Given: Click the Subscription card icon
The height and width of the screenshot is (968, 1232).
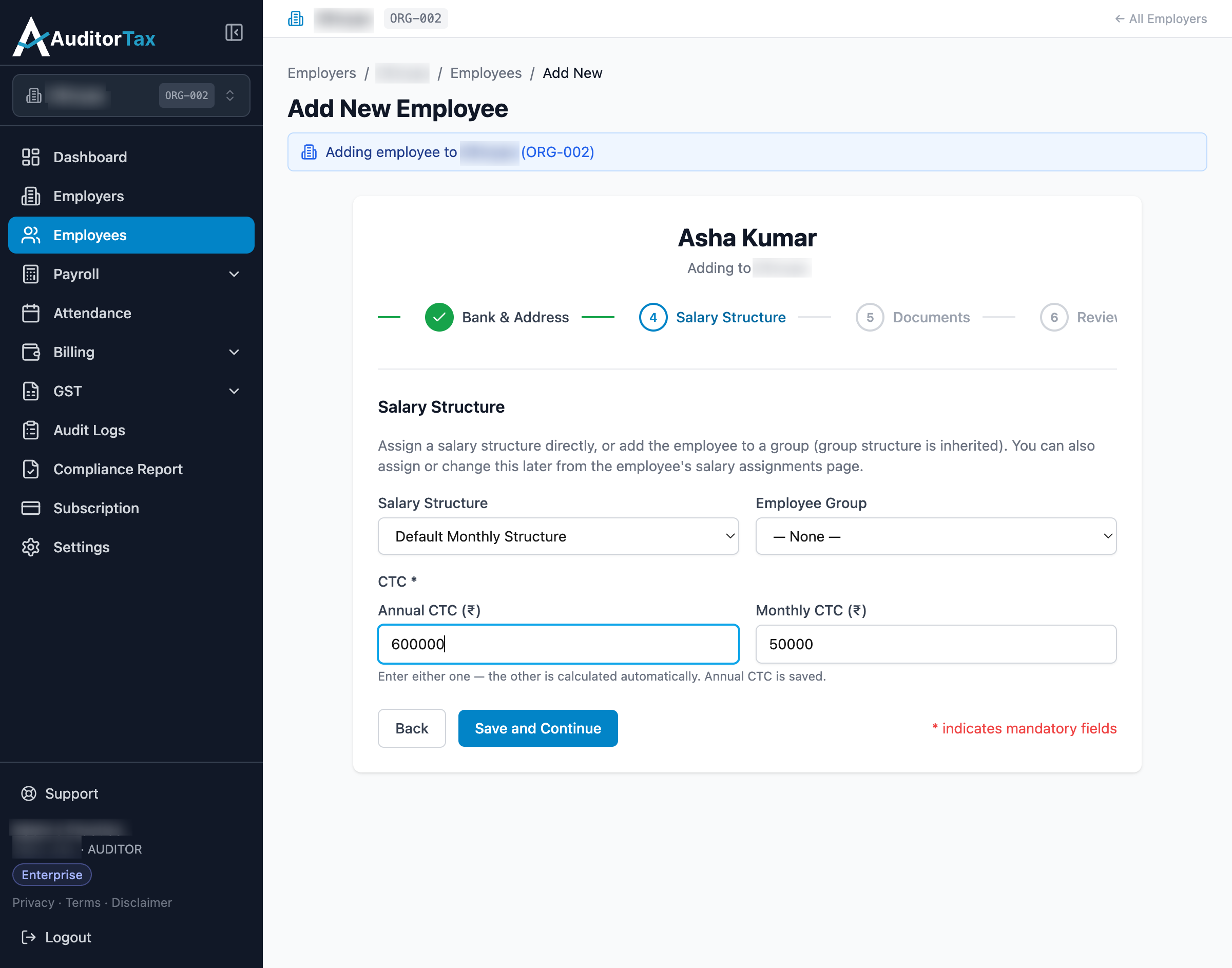Looking at the screenshot, I should tap(31, 508).
